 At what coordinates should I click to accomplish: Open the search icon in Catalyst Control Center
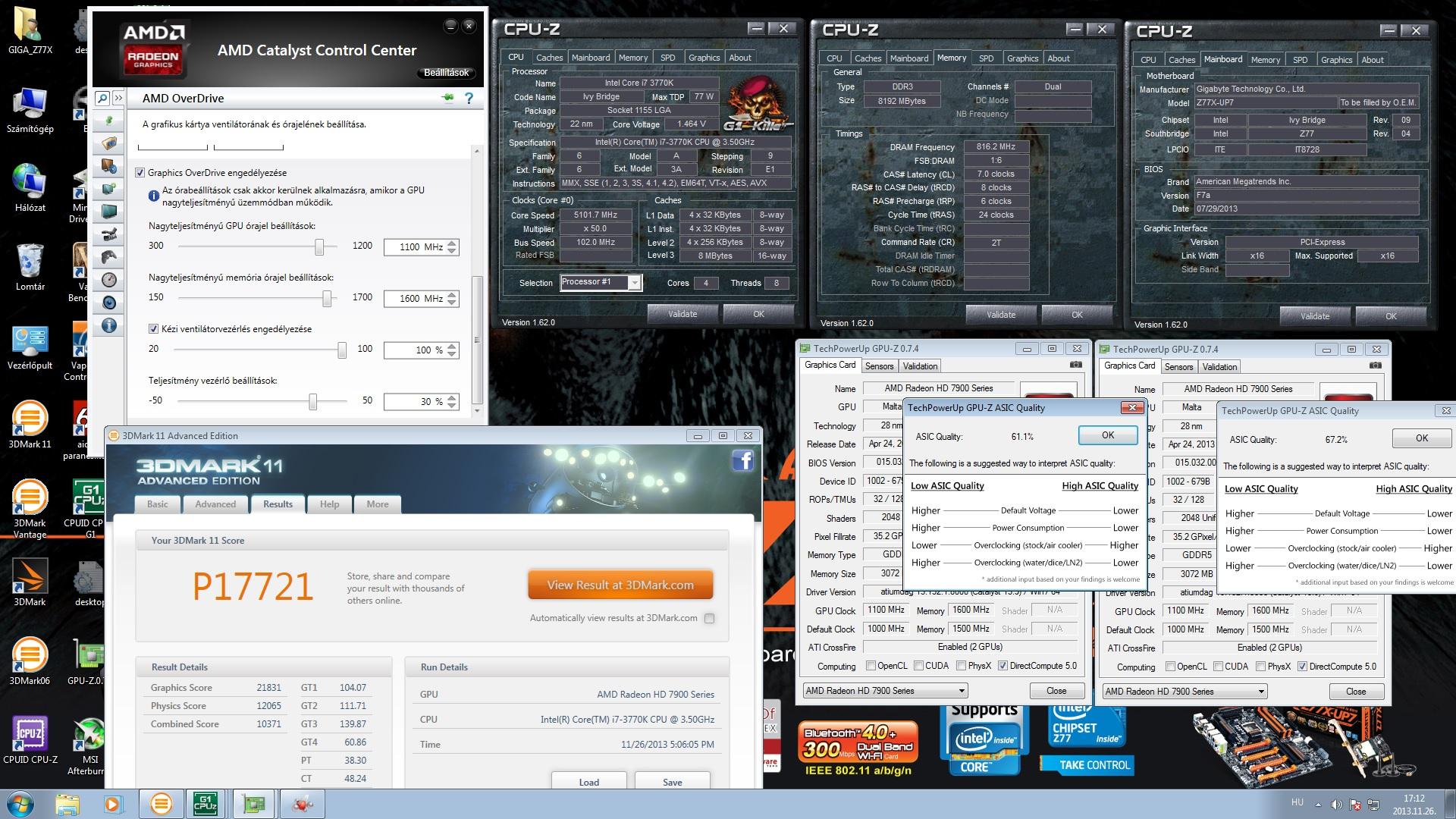[x=102, y=99]
